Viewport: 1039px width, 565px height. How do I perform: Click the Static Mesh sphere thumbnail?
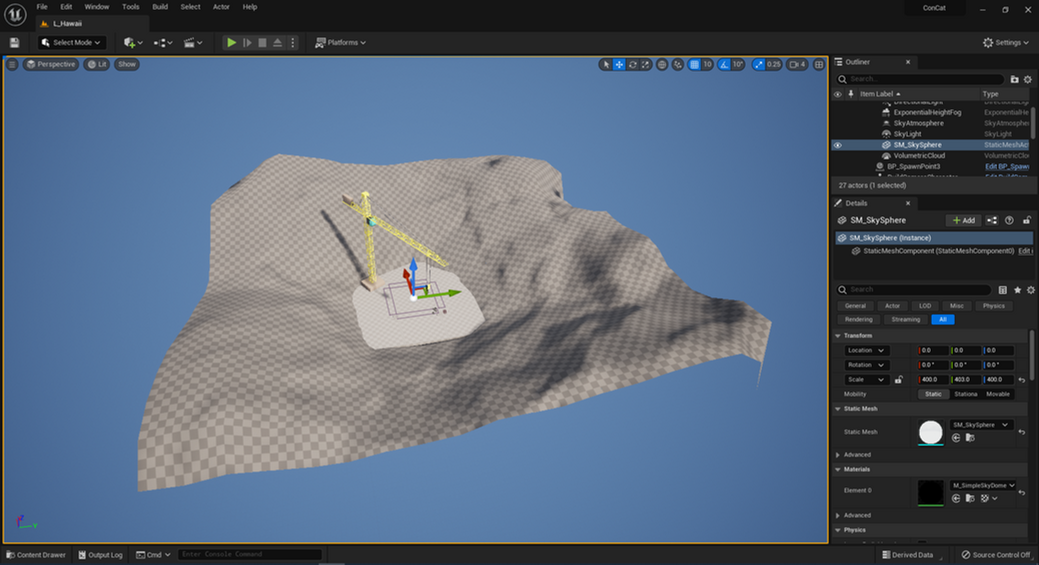930,432
